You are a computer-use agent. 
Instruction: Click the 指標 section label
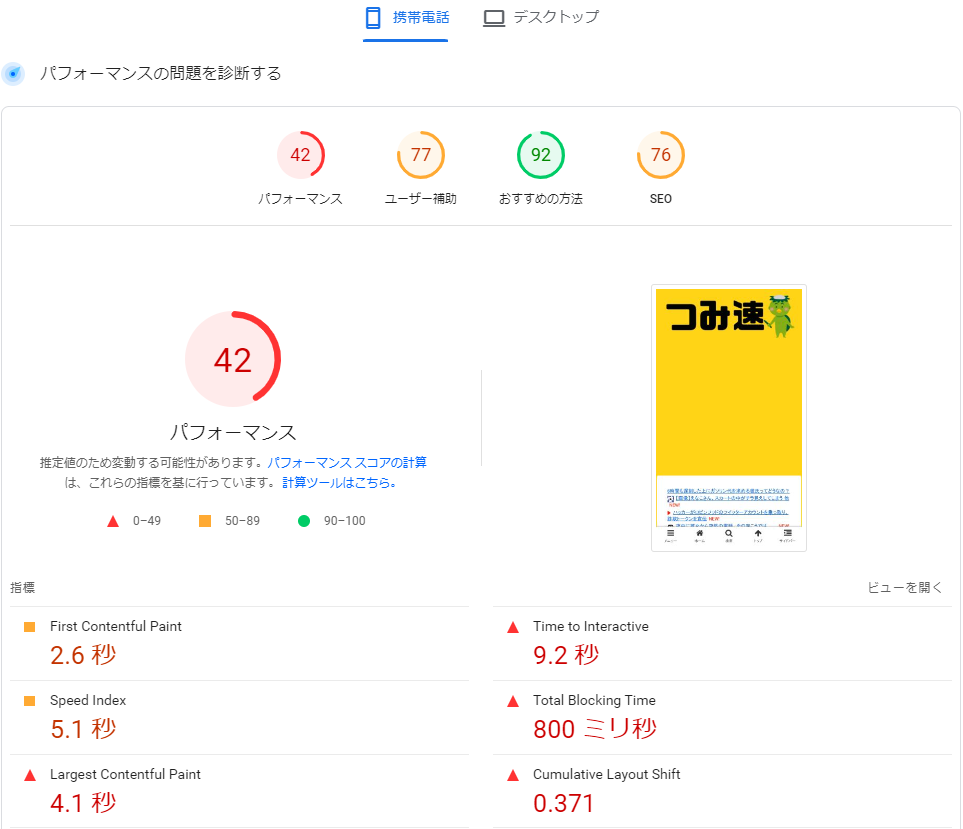pyautogui.click(x=23, y=588)
